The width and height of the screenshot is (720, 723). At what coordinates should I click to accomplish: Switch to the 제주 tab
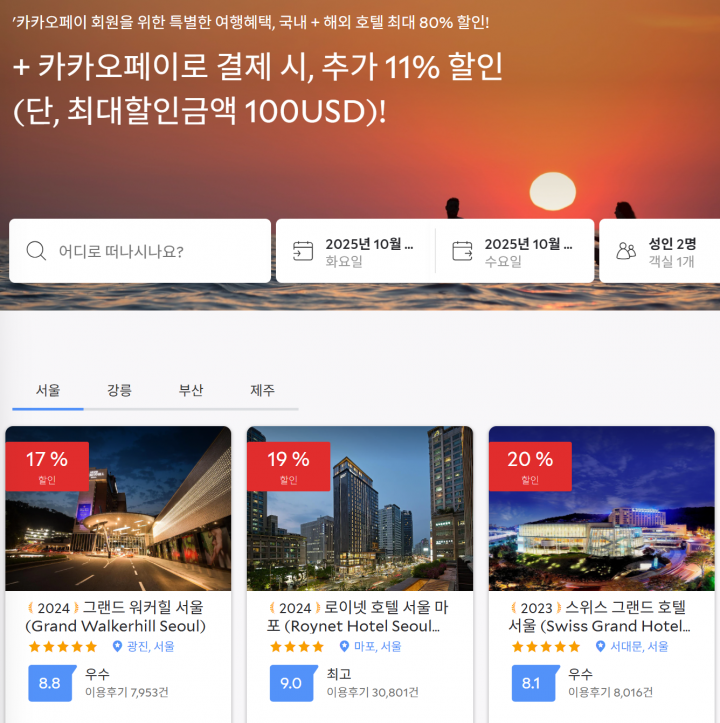coord(262,390)
